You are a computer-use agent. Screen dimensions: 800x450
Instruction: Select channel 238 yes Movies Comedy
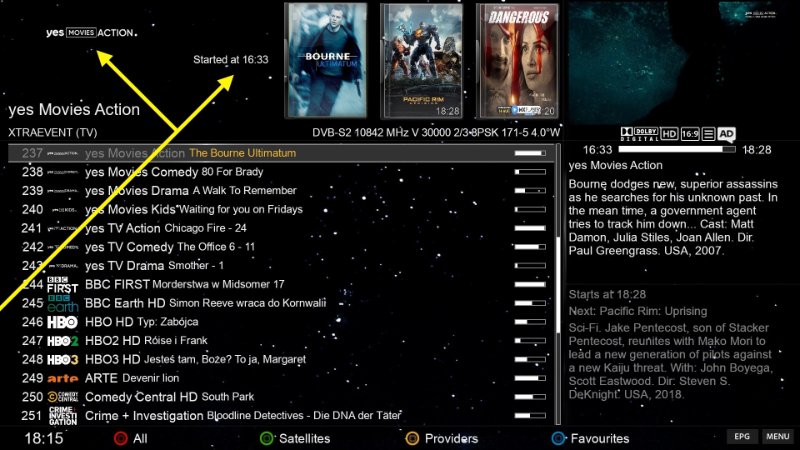pyautogui.click(x=281, y=172)
